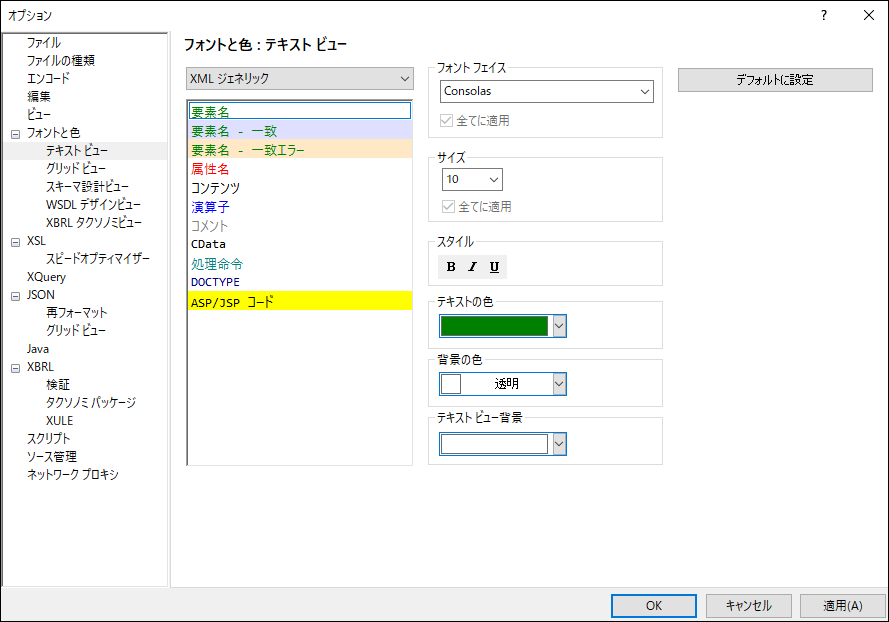Click the OK button
This screenshot has width=889, height=622.
pyautogui.click(x=654, y=605)
